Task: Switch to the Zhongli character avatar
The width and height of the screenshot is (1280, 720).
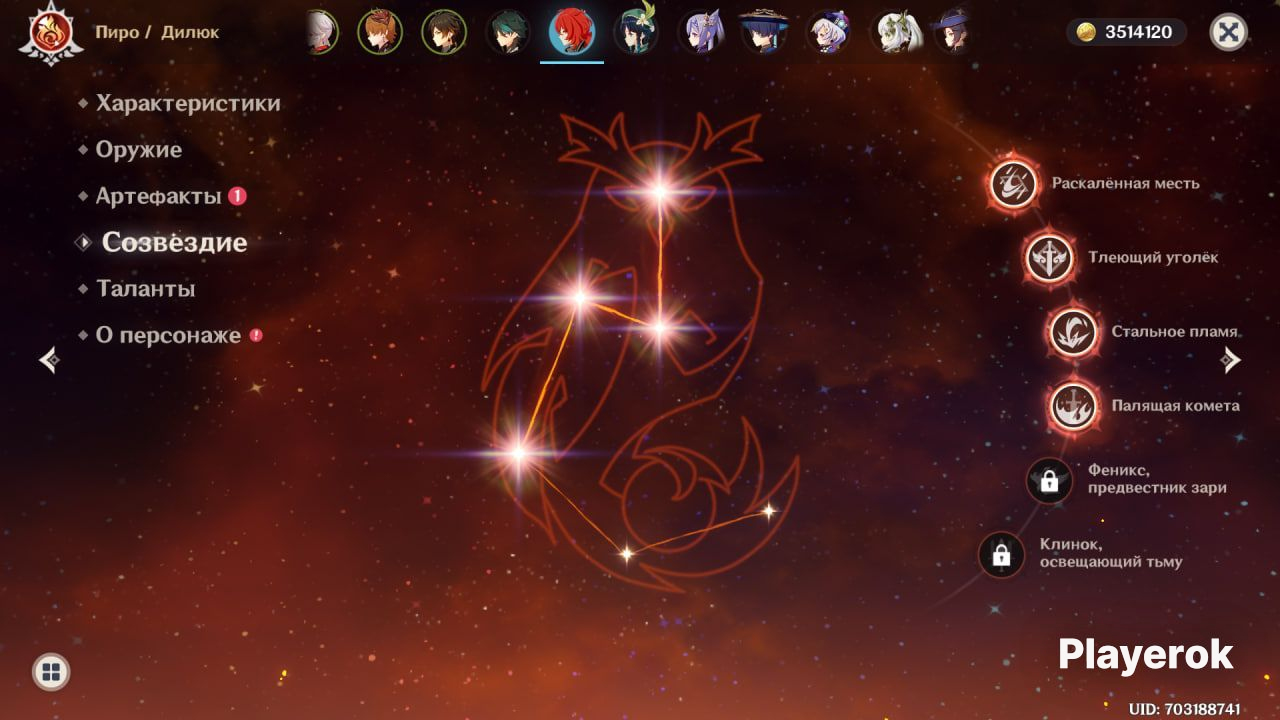Action: [444, 32]
